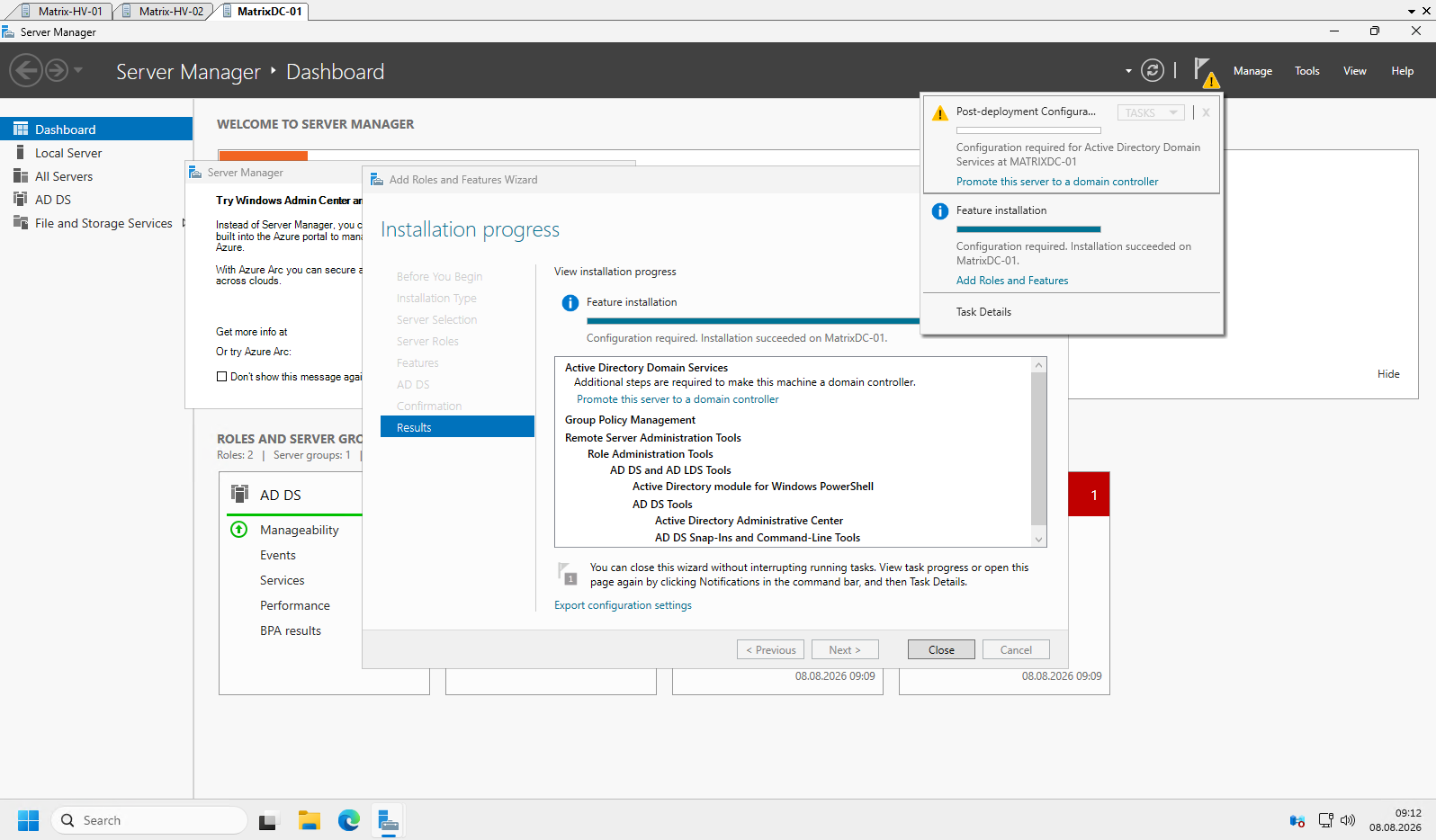This screenshot has width=1436, height=840.
Task: Open the TASKS dropdown in notification panel
Action: click(x=1151, y=112)
